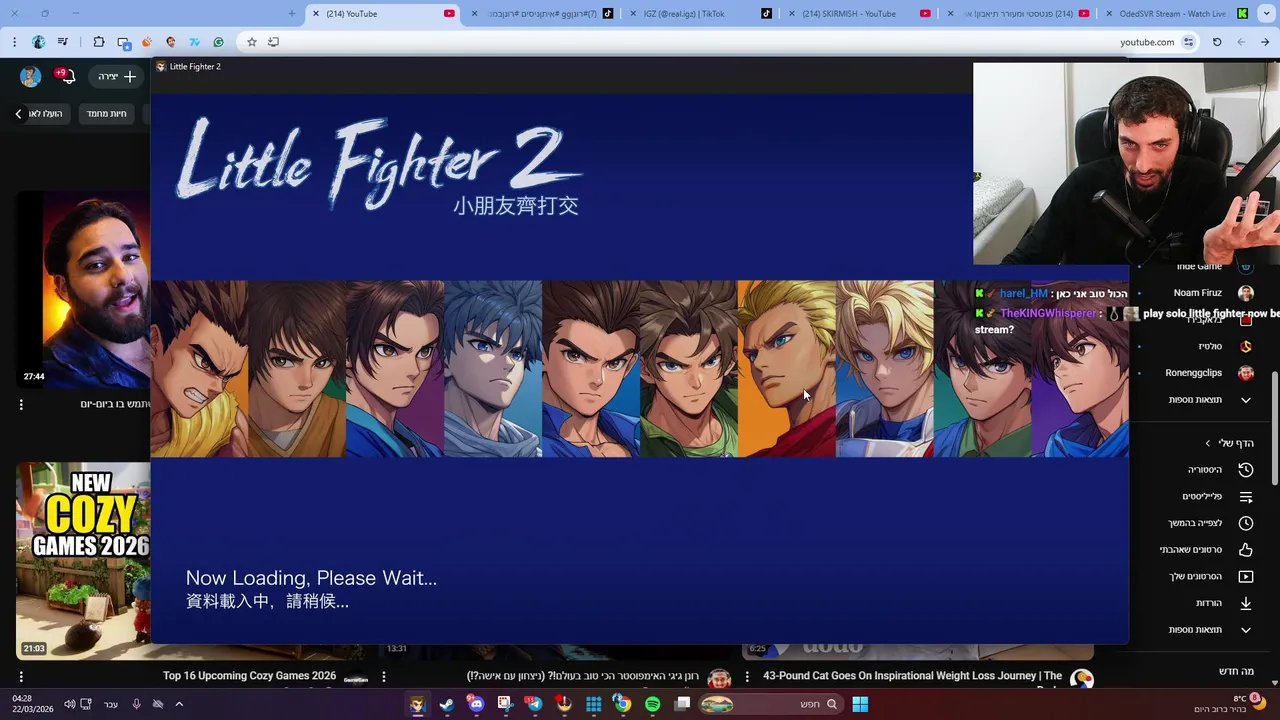Open task view button on the taskbar
1280x720 pixels.
683,704
